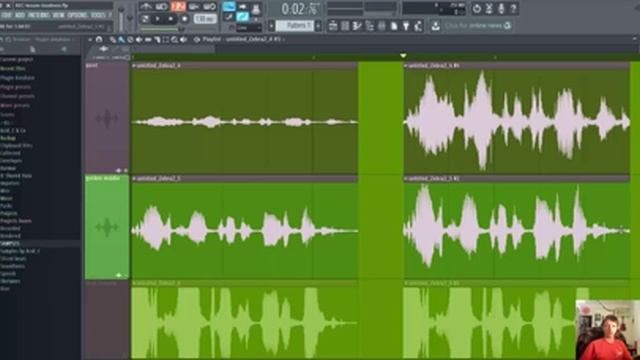640x360 pixels.
Task: Select the Current project browser row
Action: click(x=17, y=60)
